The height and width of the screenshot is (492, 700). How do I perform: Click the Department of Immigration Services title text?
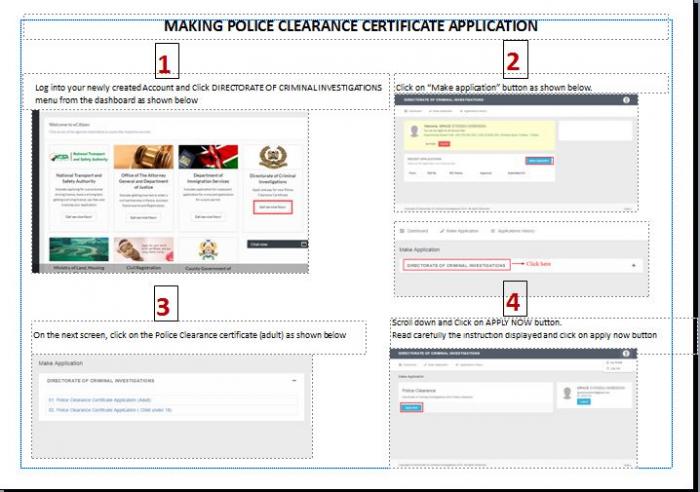208,178
